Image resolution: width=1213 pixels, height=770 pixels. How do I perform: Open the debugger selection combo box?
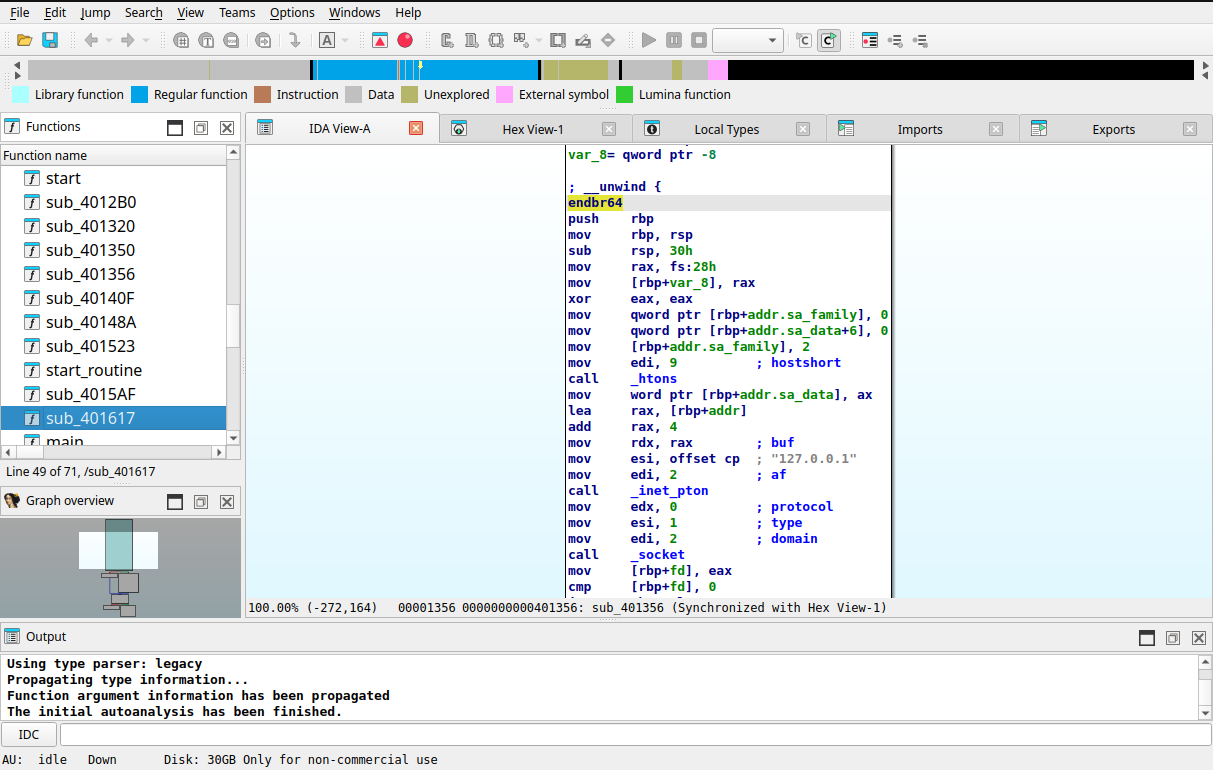748,40
